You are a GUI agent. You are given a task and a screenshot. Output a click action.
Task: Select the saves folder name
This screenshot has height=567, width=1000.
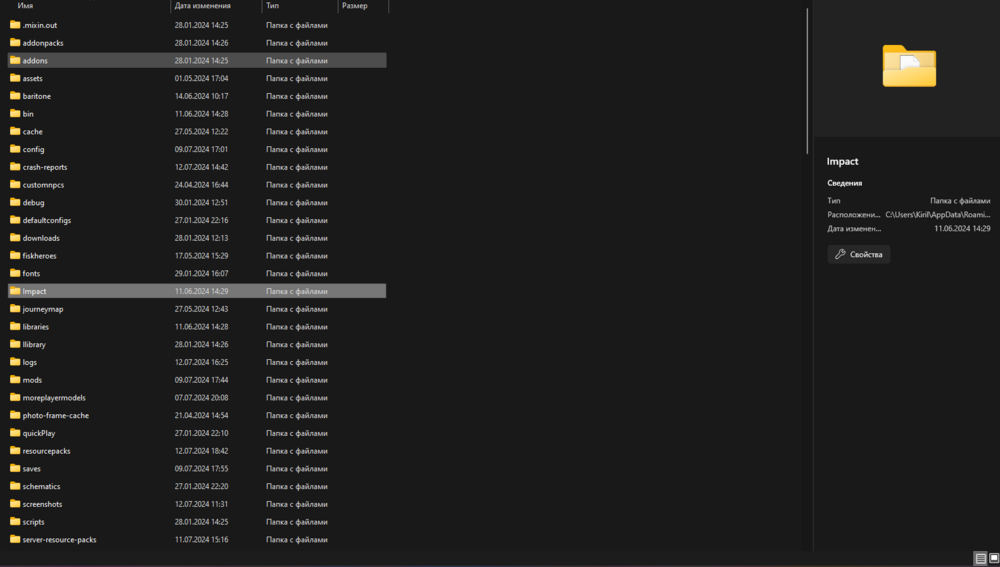click(31, 468)
